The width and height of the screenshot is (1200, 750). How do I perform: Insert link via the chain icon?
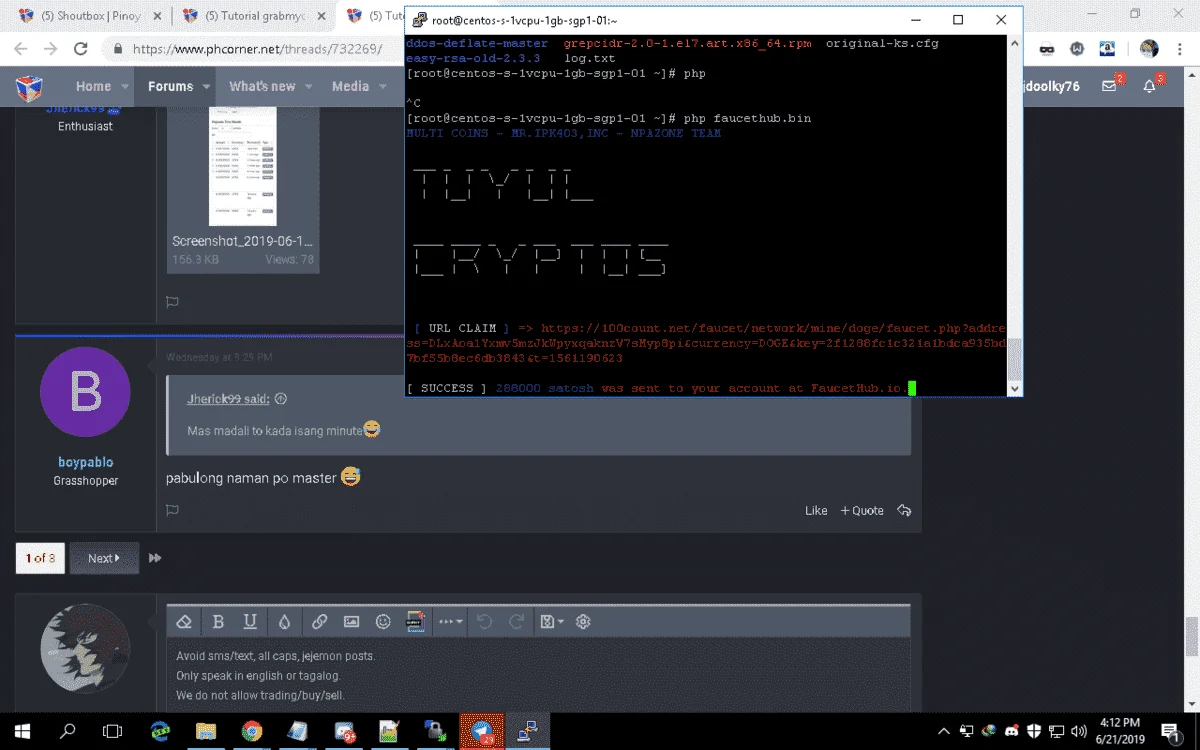coord(319,622)
